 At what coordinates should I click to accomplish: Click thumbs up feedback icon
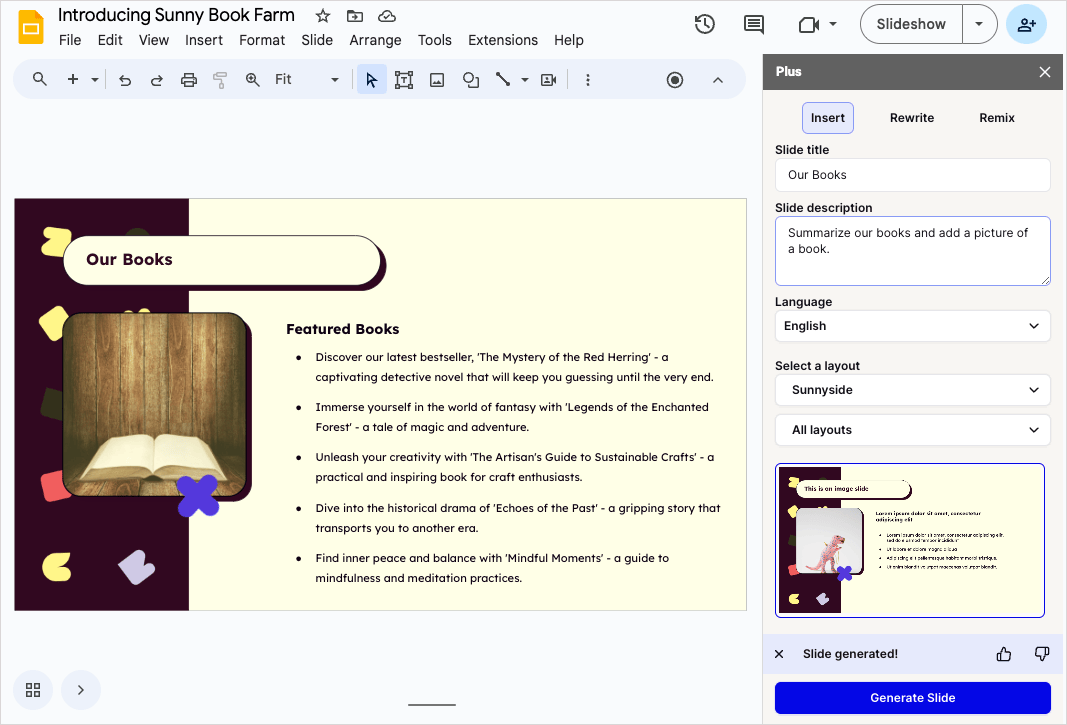click(x=1004, y=654)
